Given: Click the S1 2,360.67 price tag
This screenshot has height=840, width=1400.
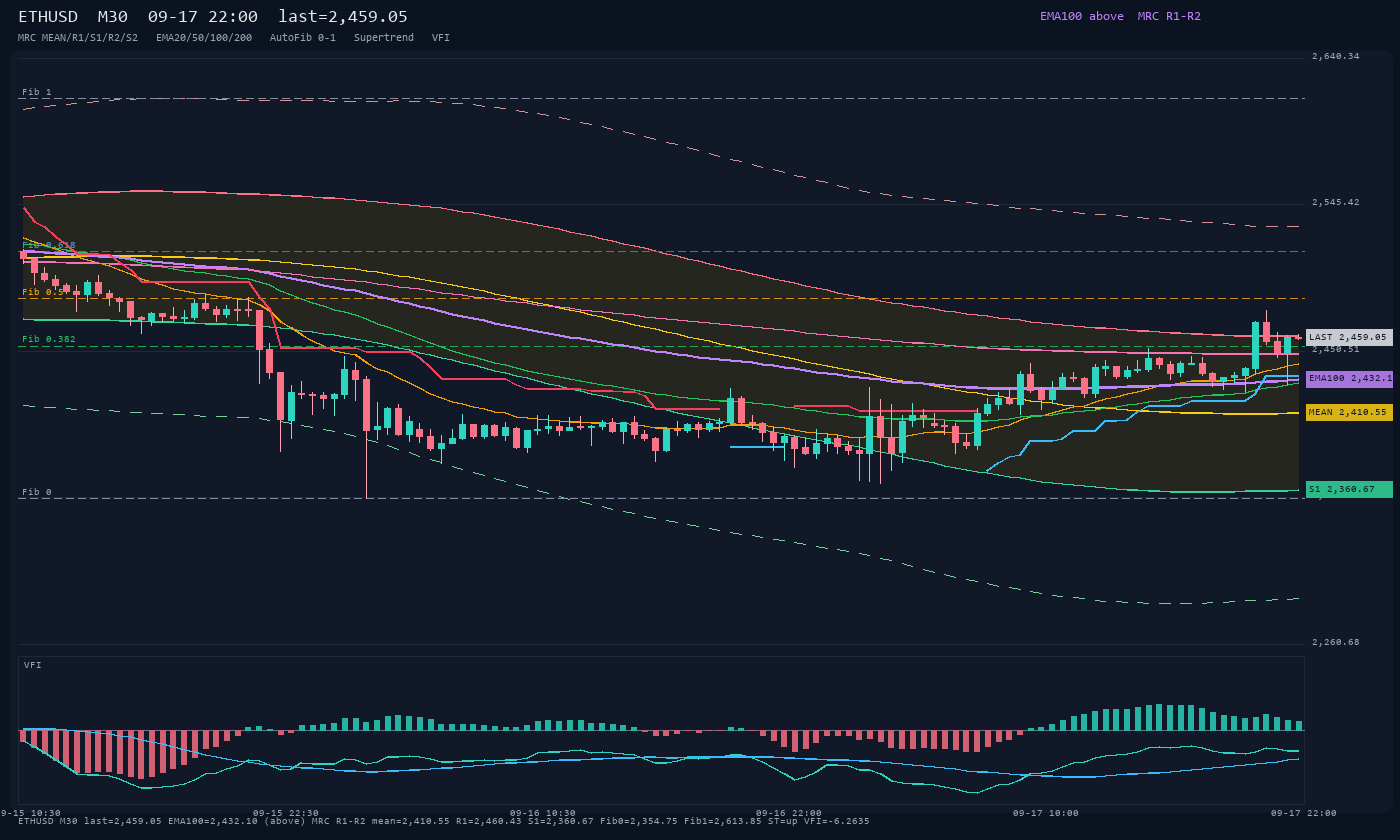Looking at the screenshot, I should 1349,489.
